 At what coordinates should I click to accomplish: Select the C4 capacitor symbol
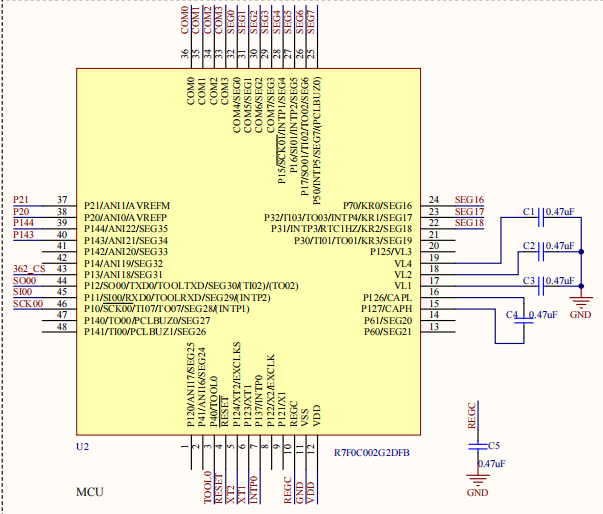coord(524,320)
